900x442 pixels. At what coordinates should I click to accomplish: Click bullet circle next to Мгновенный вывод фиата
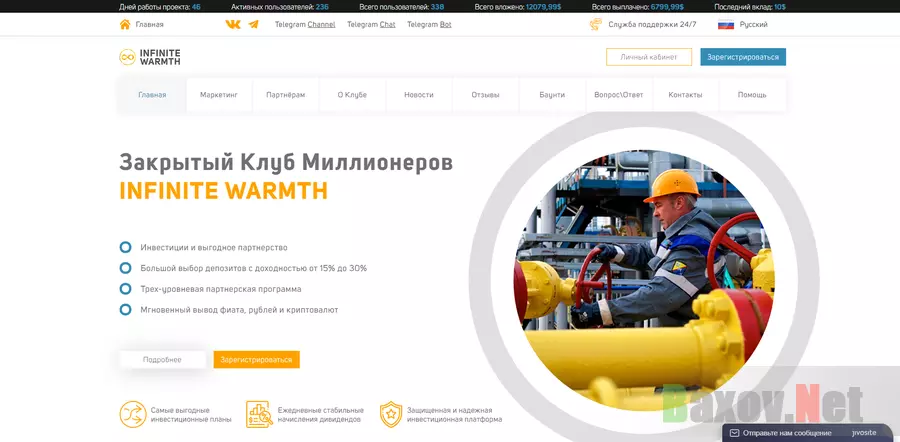tap(125, 309)
